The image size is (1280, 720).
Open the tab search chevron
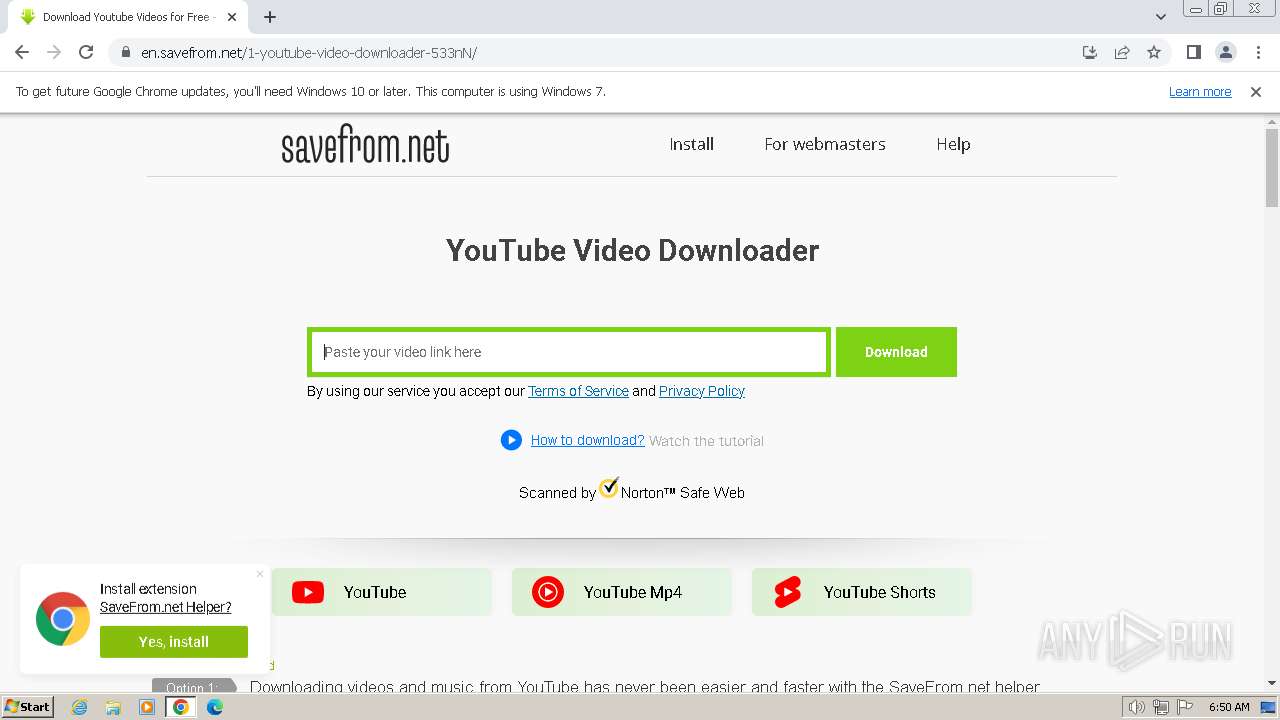click(x=1160, y=17)
